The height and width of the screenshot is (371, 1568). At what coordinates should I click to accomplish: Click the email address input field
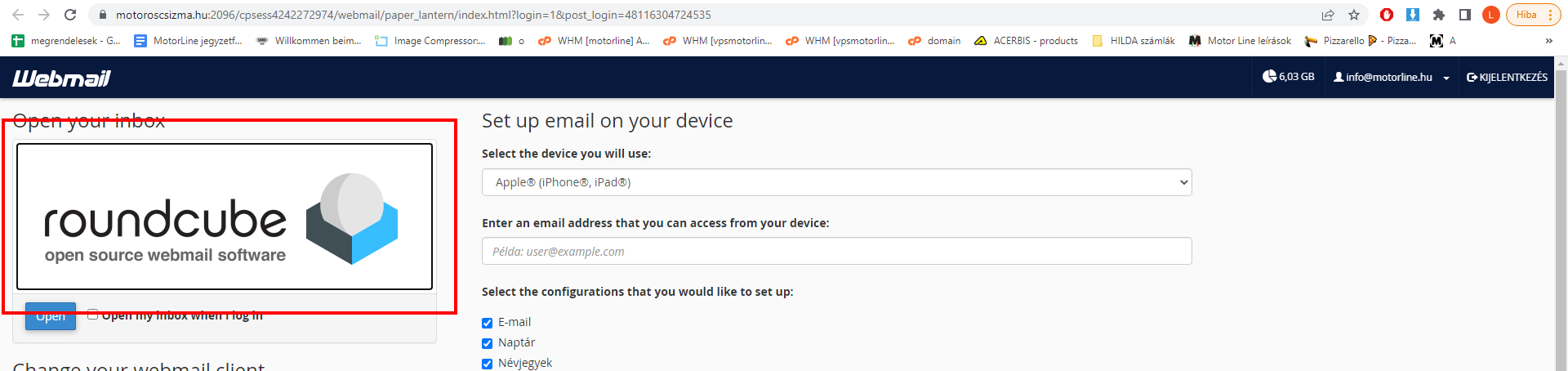coord(836,252)
